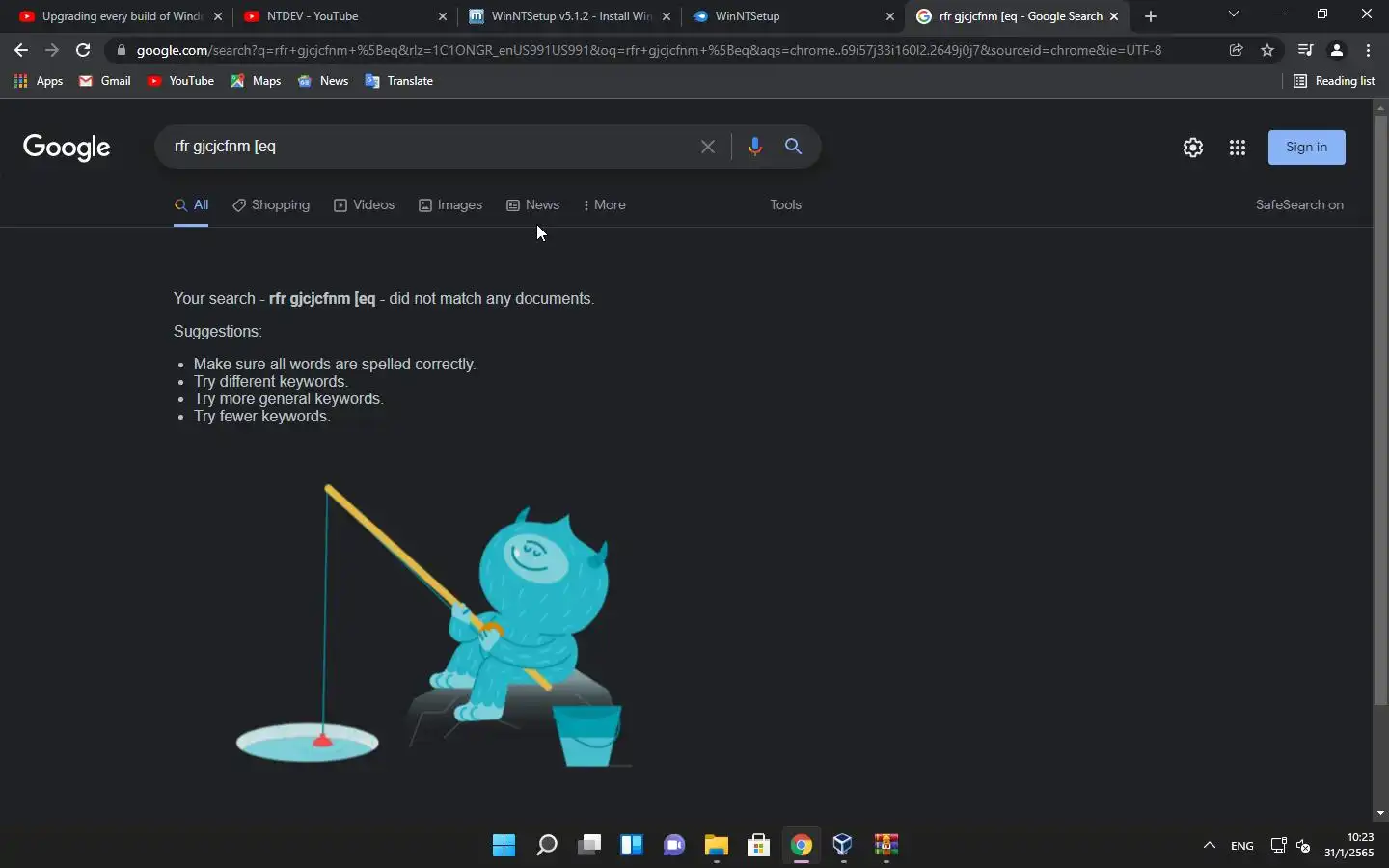The width and height of the screenshot is (1389, 868).
Task: Reload the Google search page
Action: click(83, 50)
